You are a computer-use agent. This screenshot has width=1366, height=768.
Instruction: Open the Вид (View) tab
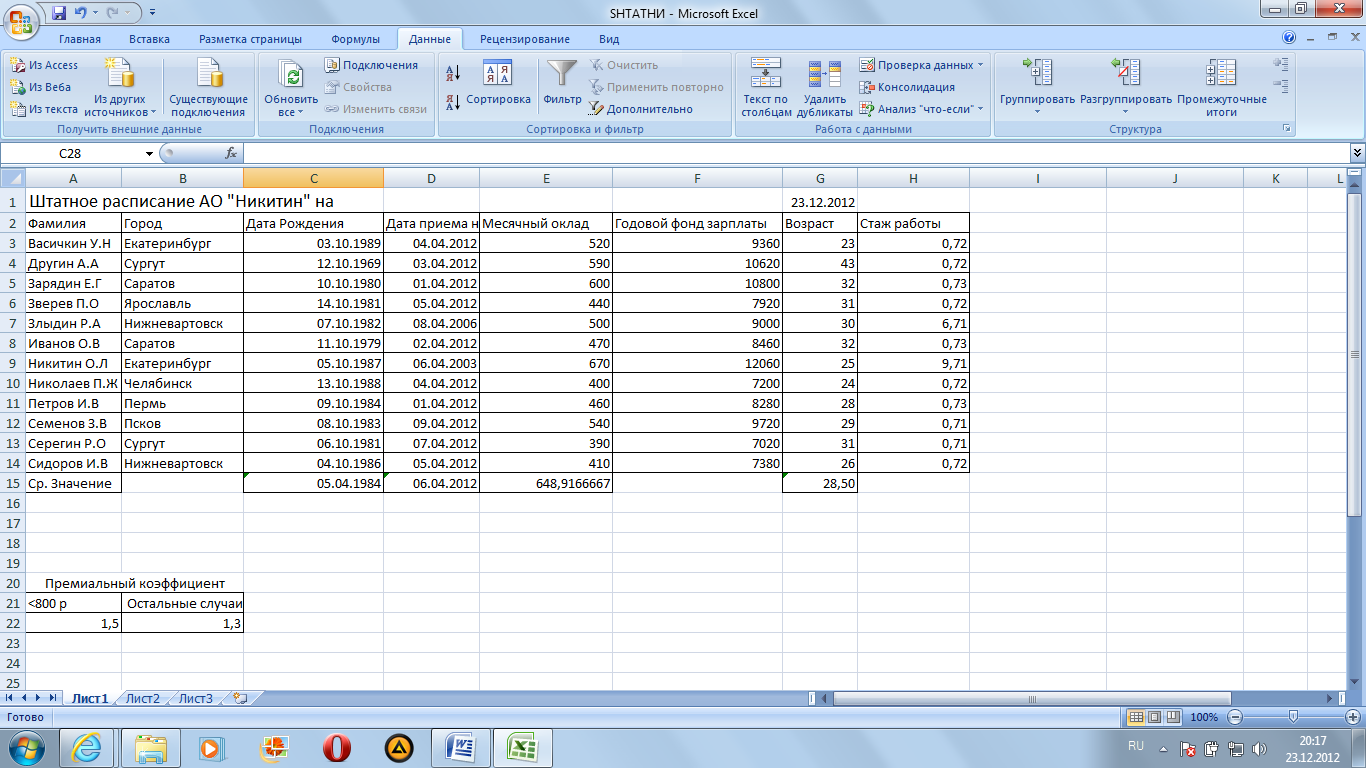coord(609,39)
